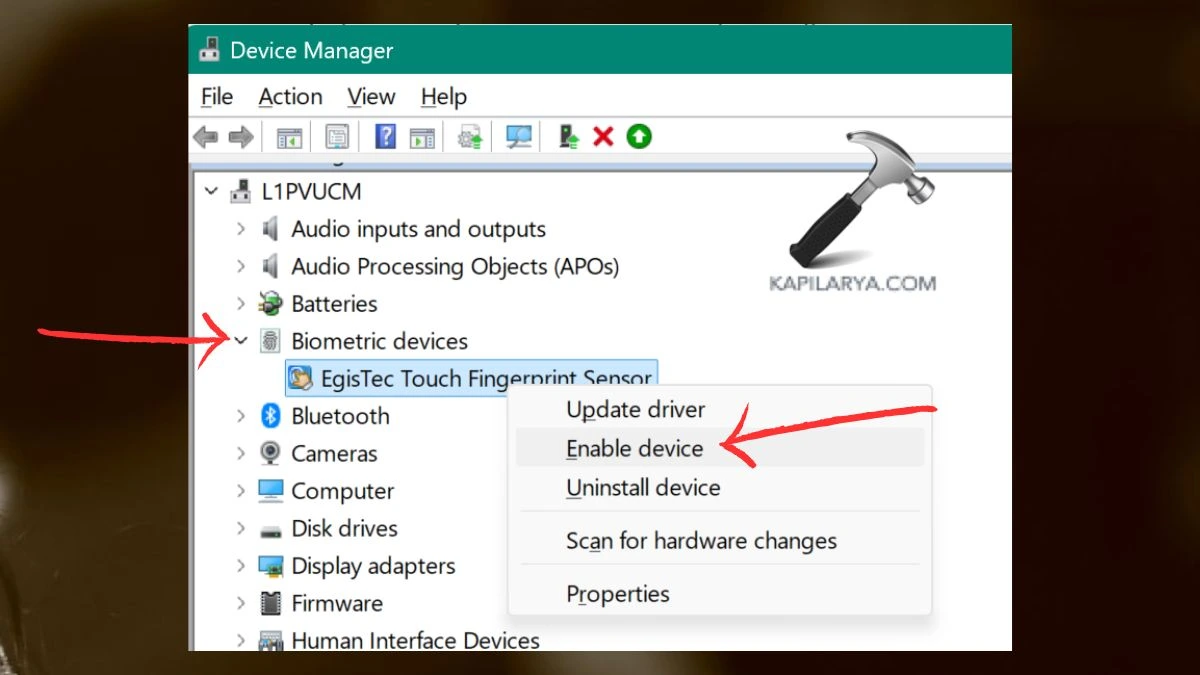Image resolution: width=1200 pixels, height=675 pixels.
Task: Click the computer tower update driver toolbar icon
Action: coord(568,137)
